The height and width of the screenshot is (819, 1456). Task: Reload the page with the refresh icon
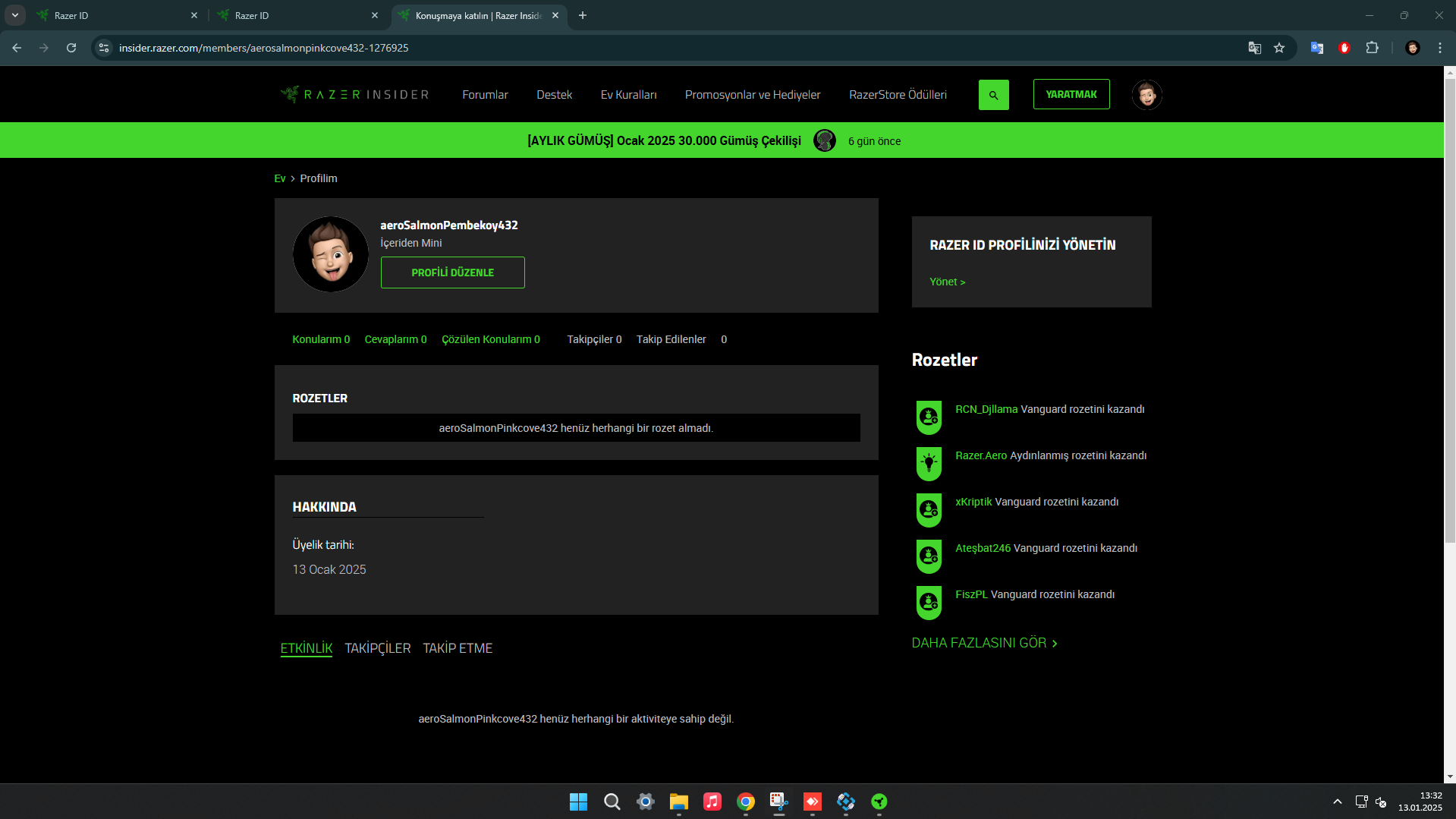[71, 48]
